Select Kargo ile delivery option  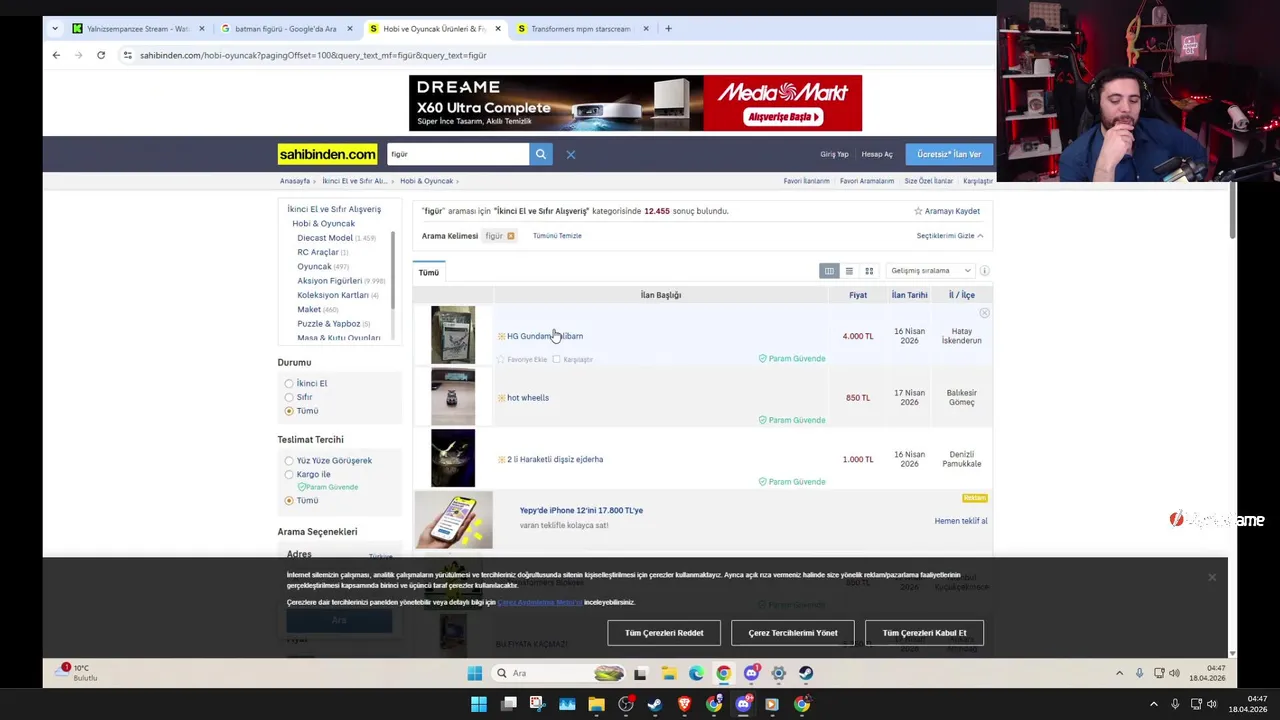[x=289, y=474]
